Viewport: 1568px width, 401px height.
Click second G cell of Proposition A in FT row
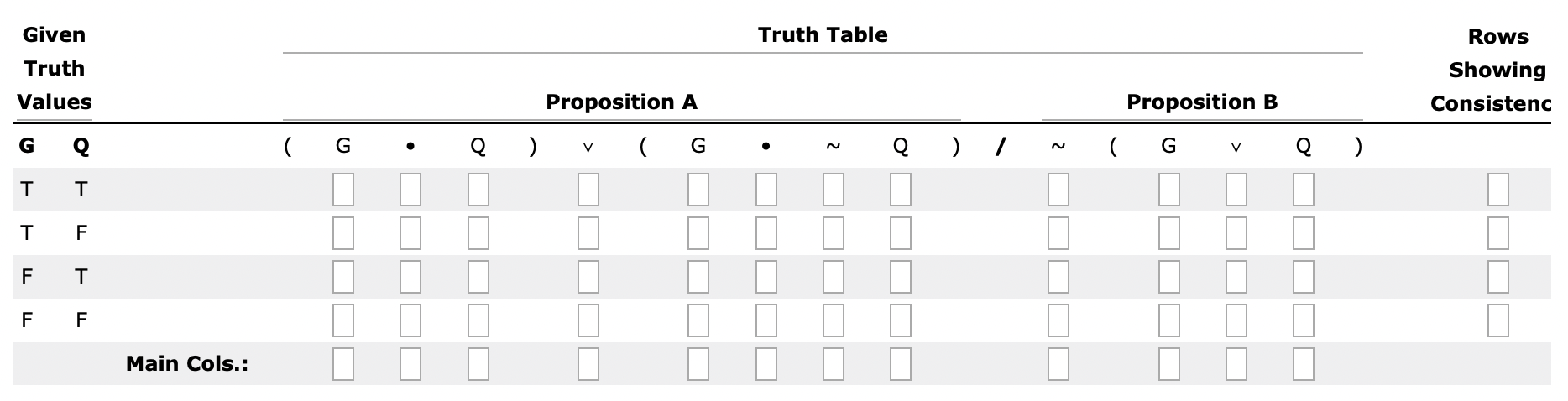[698, 277]
